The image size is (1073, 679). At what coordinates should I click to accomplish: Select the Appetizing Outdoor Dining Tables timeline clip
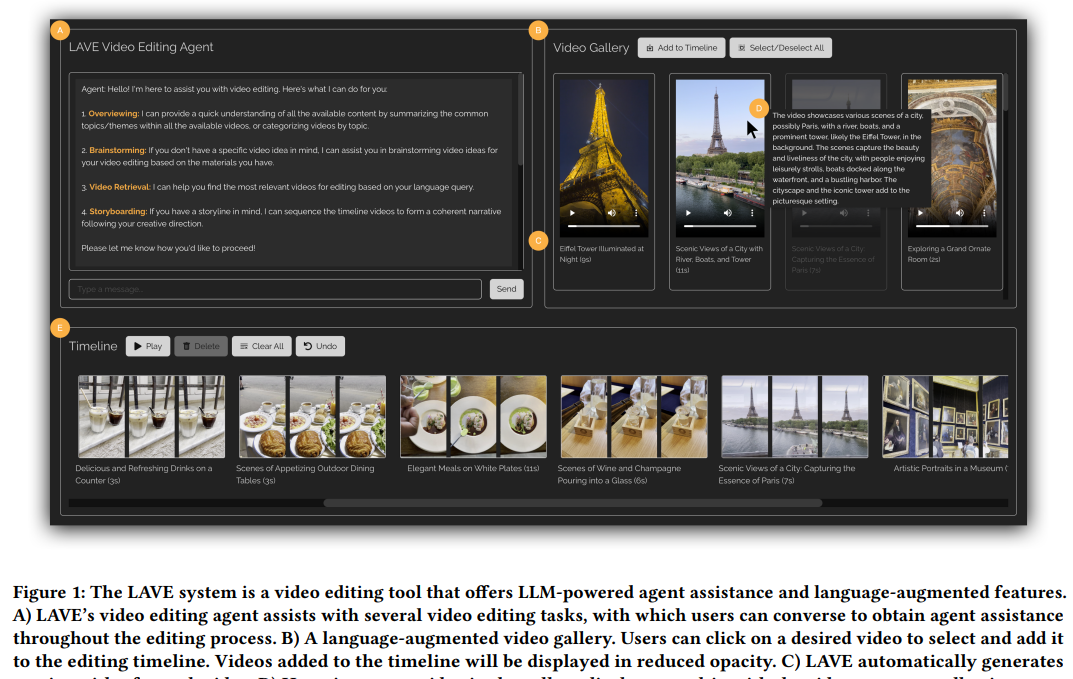[312, 416]
